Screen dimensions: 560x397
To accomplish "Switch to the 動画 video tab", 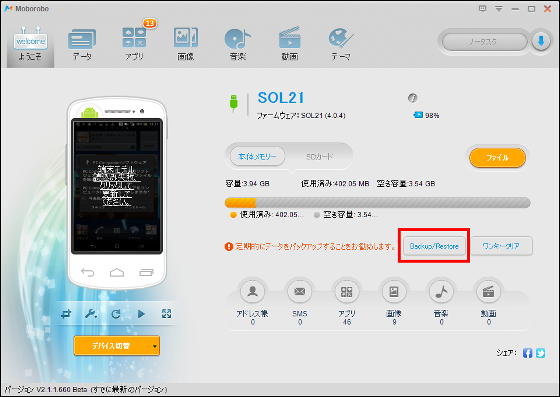I will click(x=290, y=45).
